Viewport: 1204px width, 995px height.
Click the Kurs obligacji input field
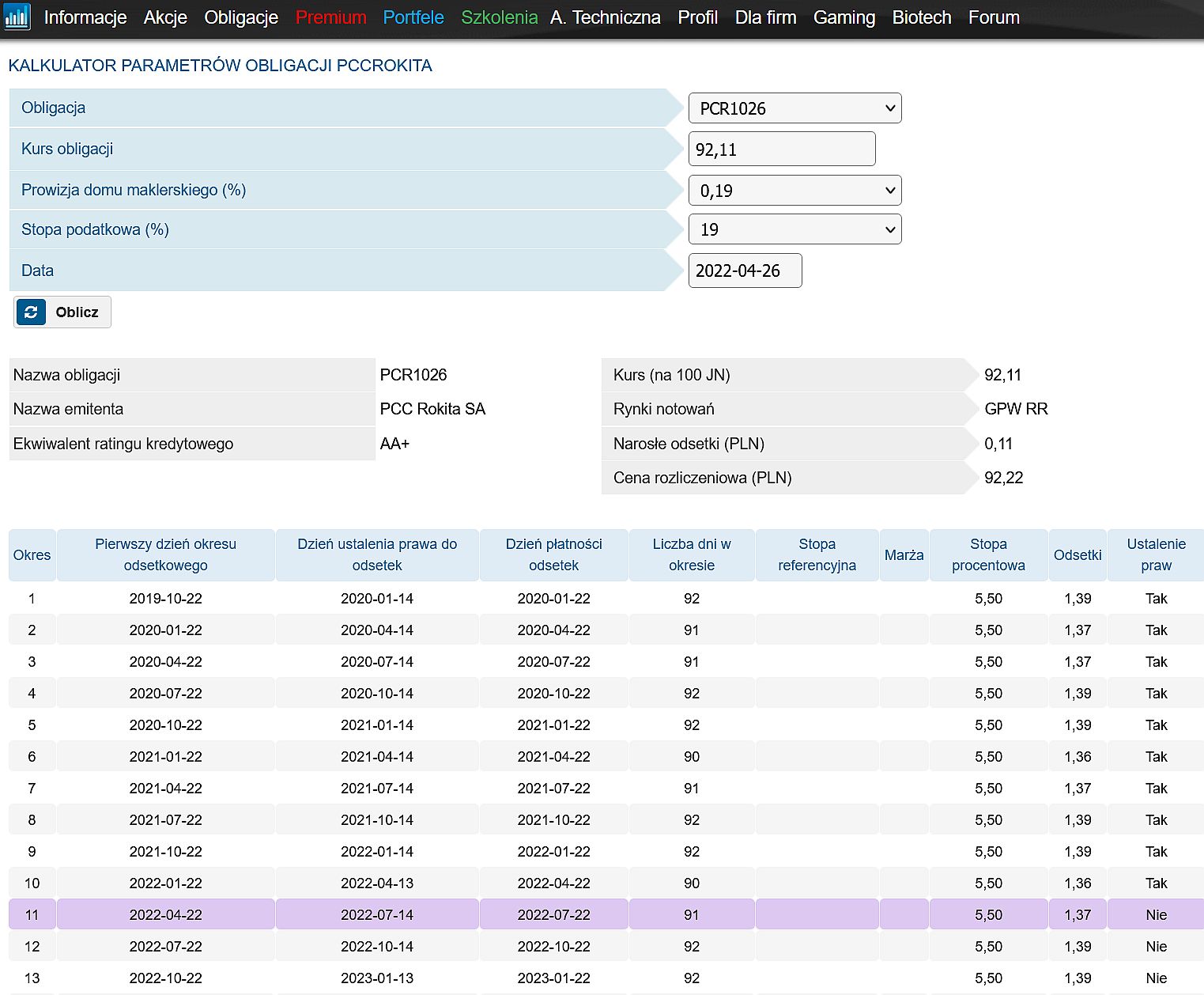(x=782, y=149)
